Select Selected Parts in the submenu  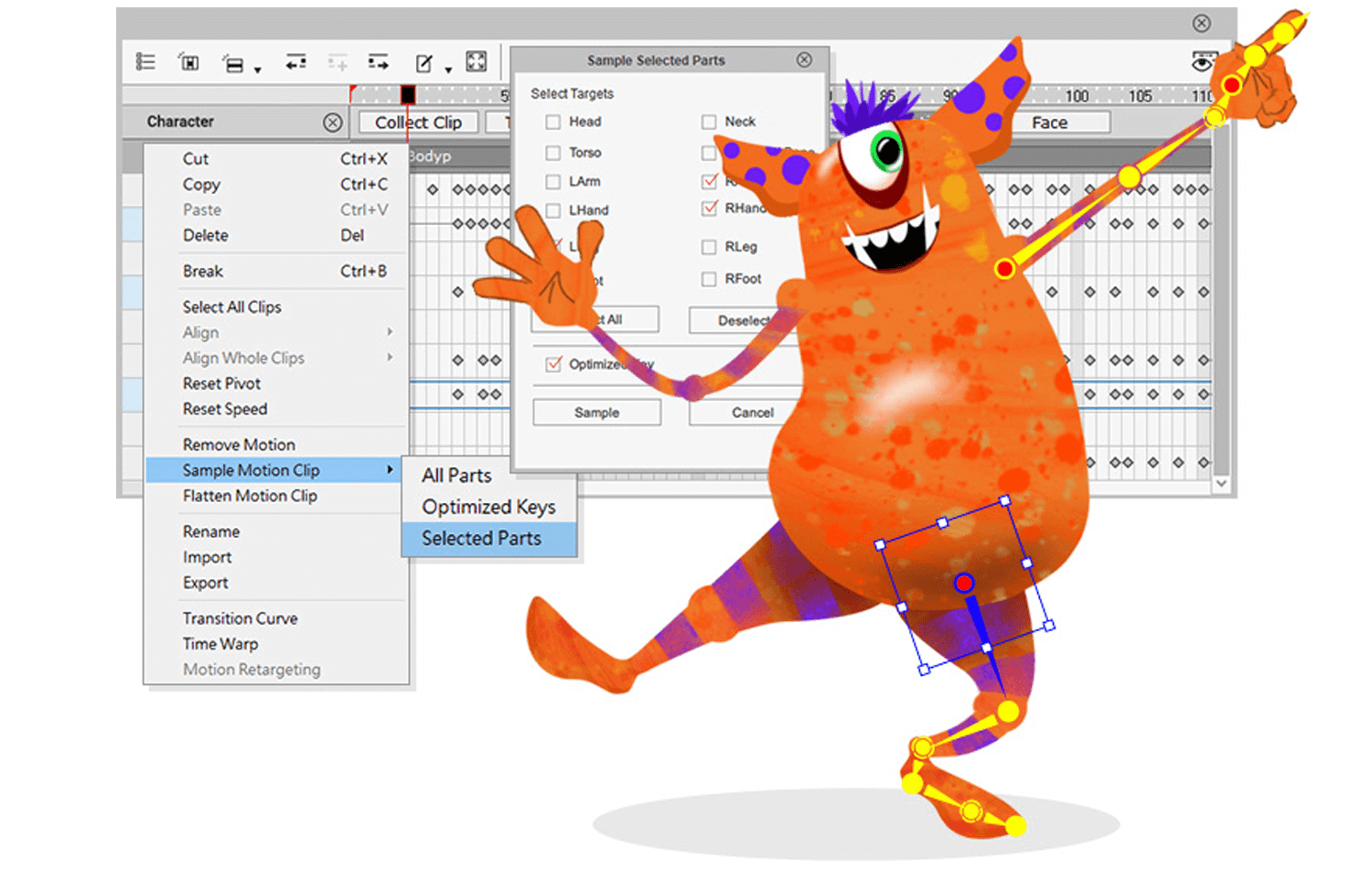[489, 539]
